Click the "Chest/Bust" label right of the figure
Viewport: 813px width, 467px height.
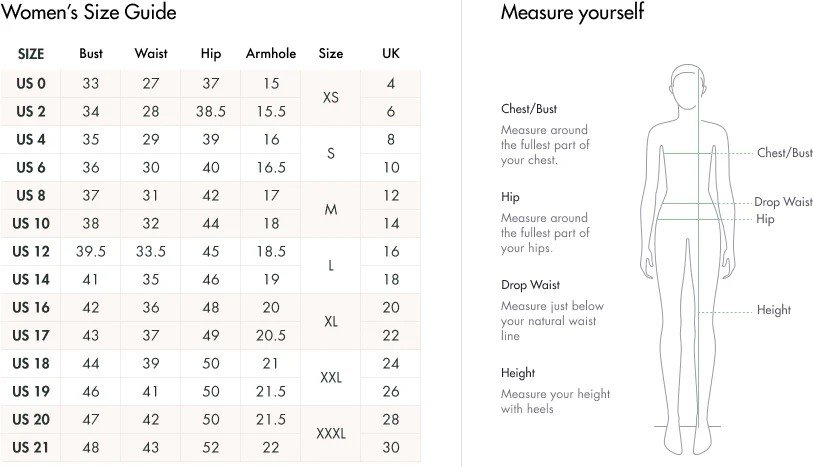coord(785,153)
